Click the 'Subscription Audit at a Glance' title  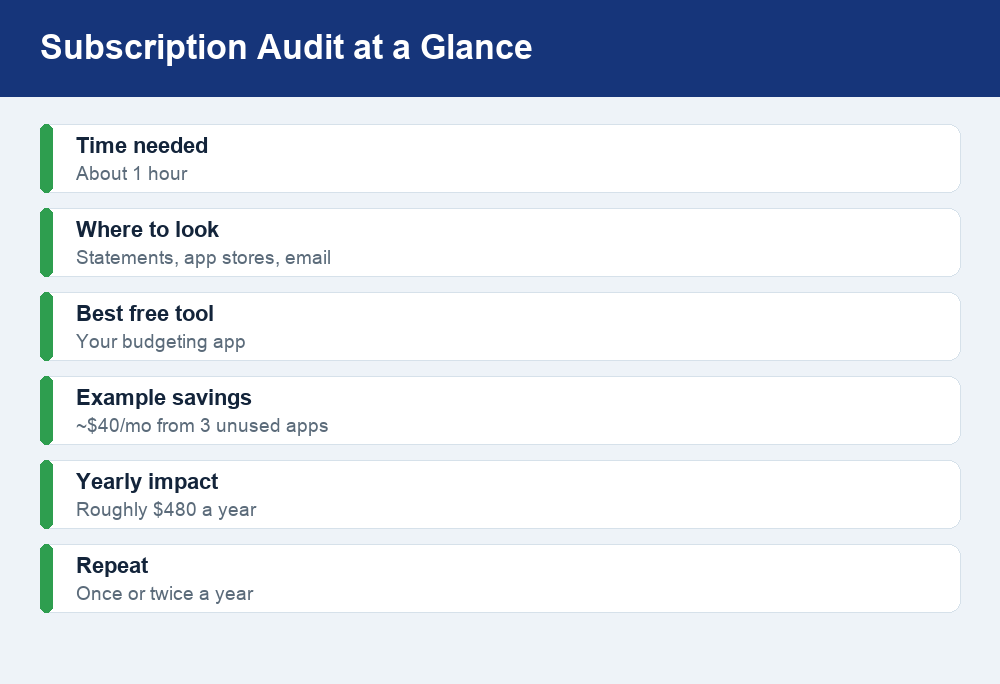[x=286, y=48]
